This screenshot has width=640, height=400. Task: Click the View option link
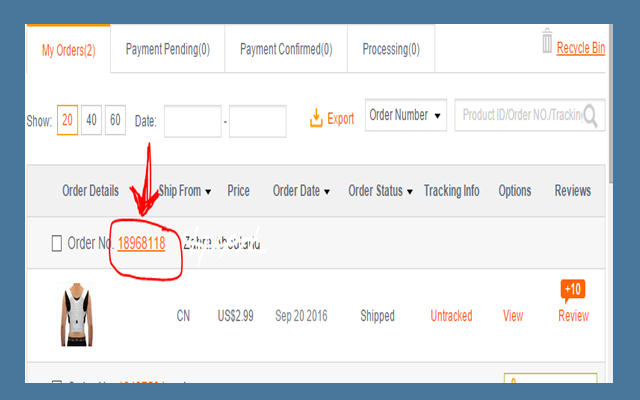pyautogui.click(x=513, y=316)
